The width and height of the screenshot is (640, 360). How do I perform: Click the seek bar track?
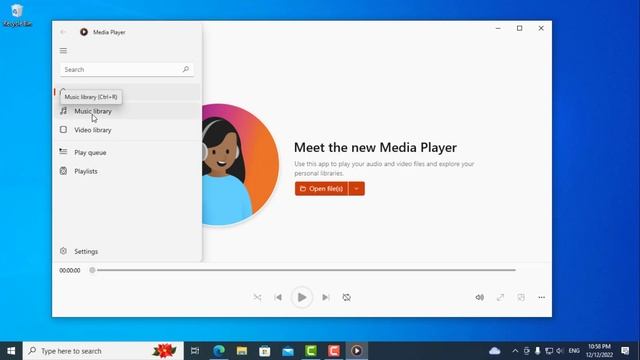(x=306, y=270)
